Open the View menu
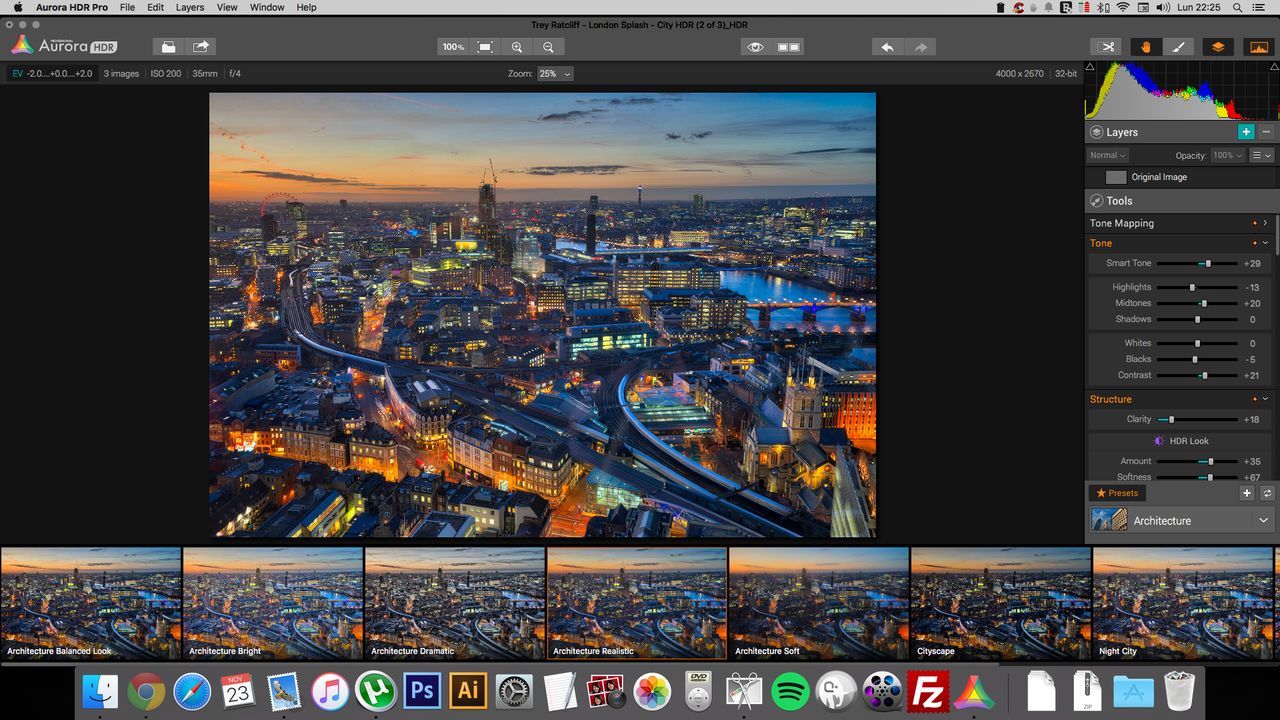Image resolution: width=1280 pixels, height=720 pixels. (x=227, y=7)
